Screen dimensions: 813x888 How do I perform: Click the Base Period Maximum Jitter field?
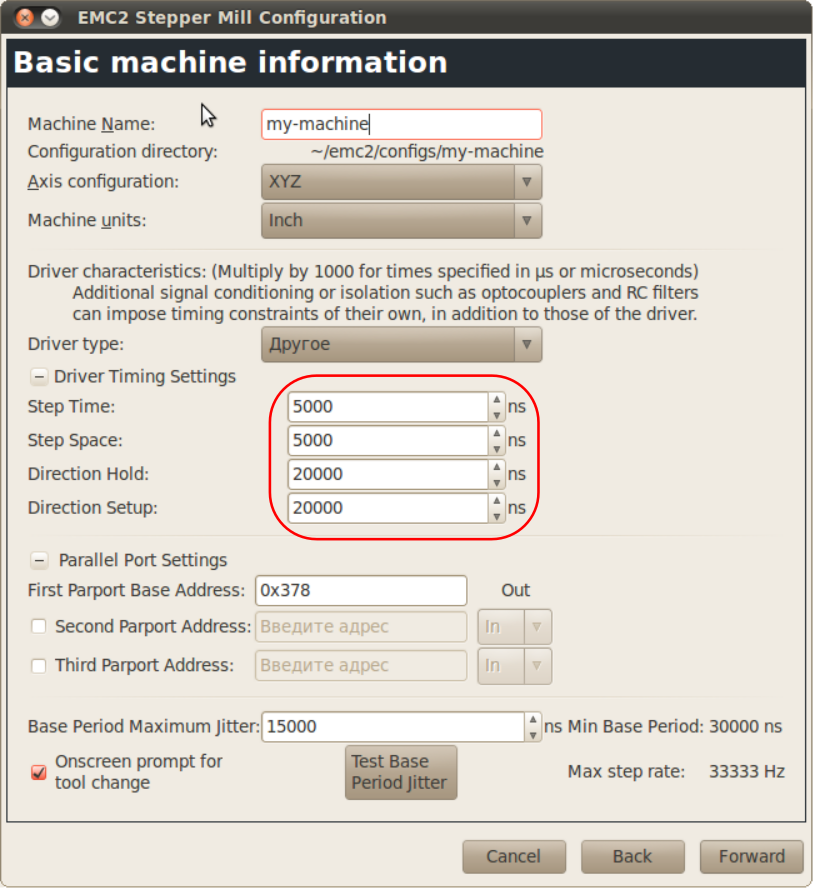click(x=393, y=727)
